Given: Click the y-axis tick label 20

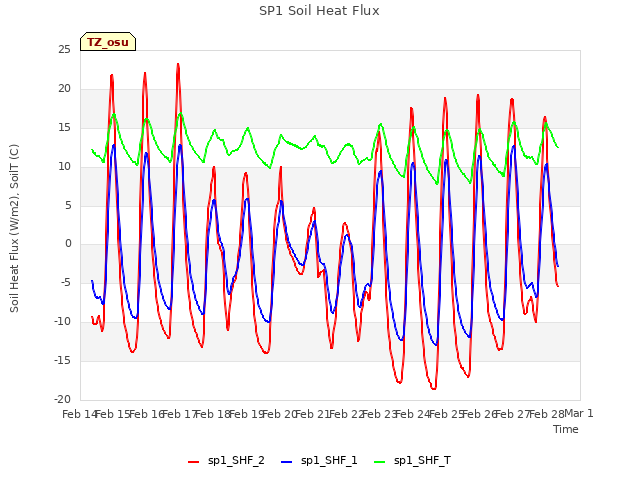Looking at the screenshot, I should click(x=64, y=89).
